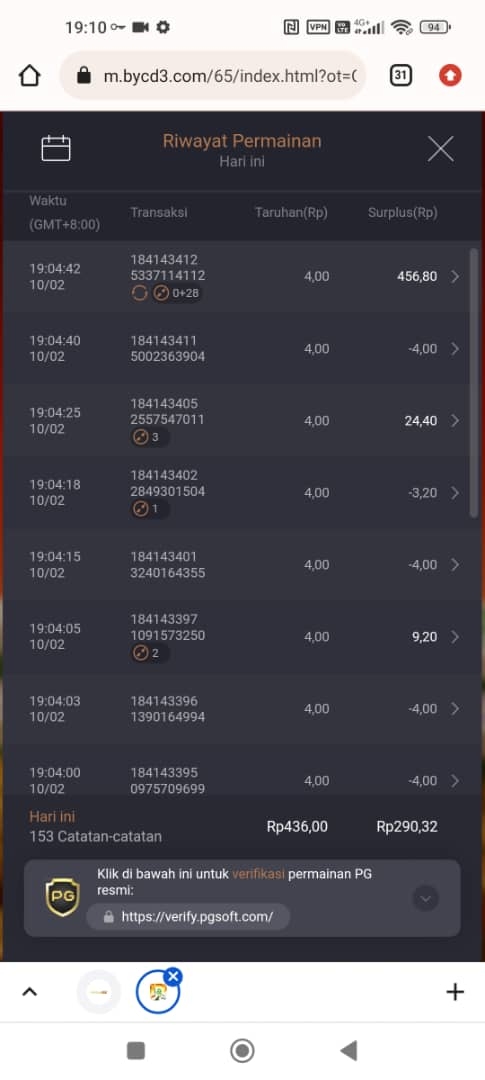This screenshot has height=1080, width=485.
Task: Click the PG shield logo
Action: (x=63, y=897)
